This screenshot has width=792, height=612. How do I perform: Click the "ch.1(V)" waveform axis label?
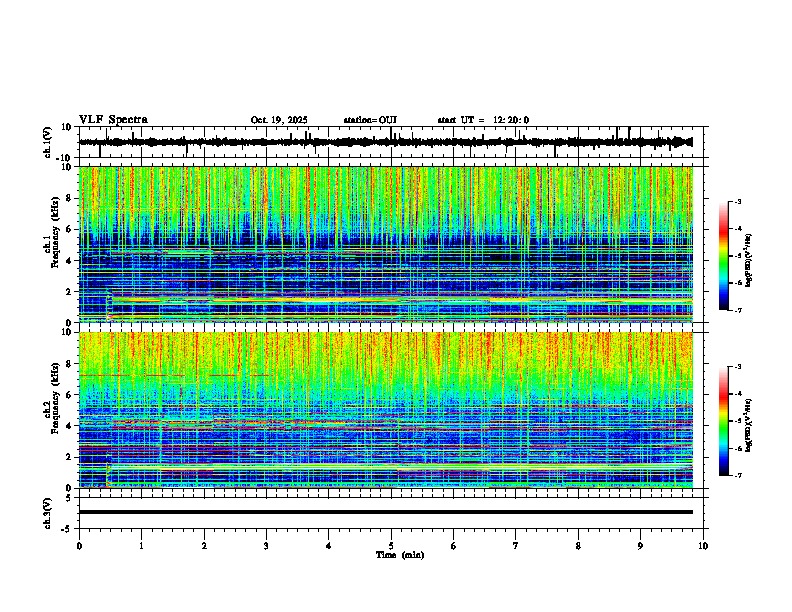click(x=48, y=142)
